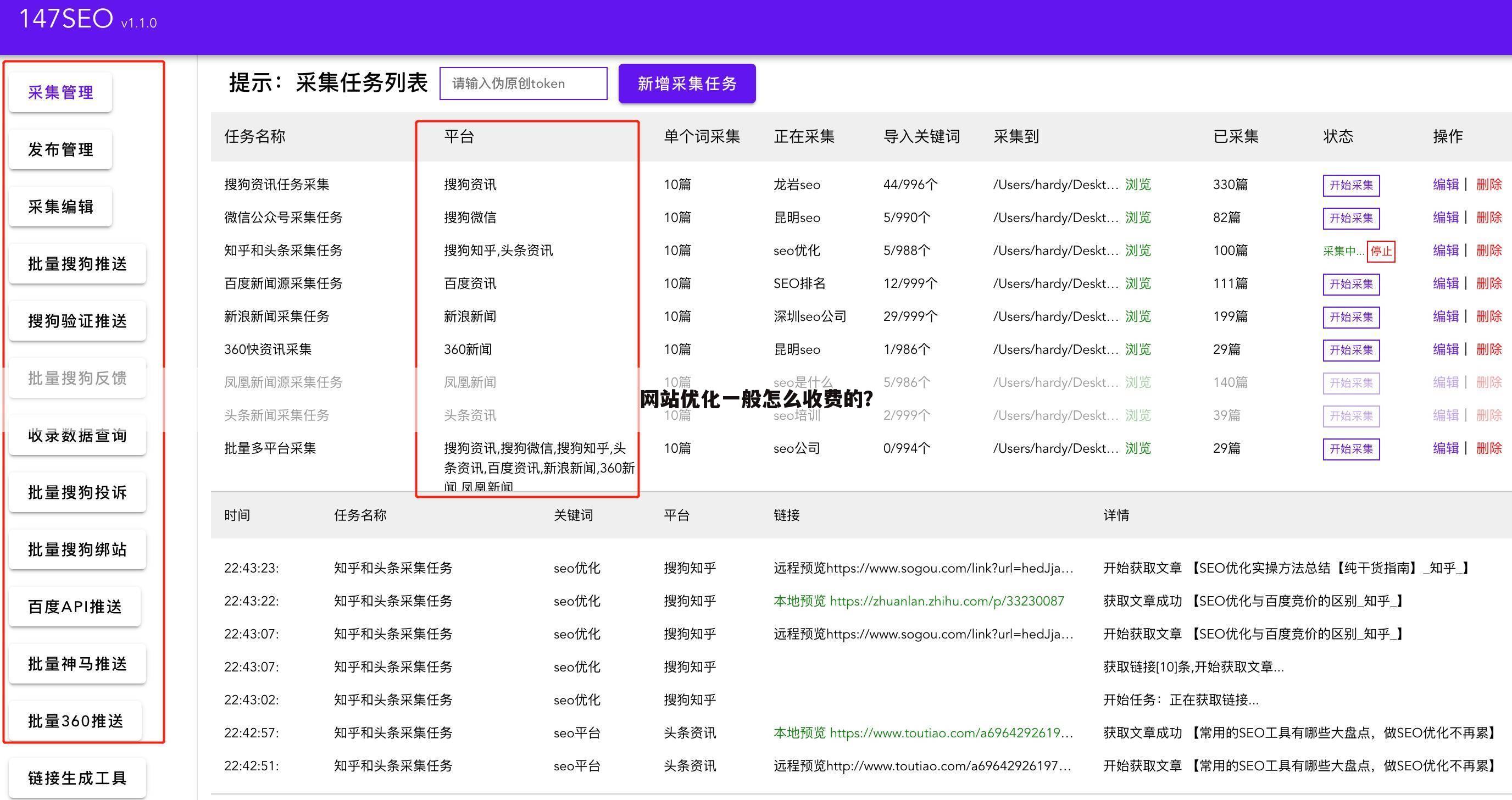Viewport: 1512px width, 800px height.
Task: Click 停止 to stop 知乎和头条采集任务
Action: 1382,251
